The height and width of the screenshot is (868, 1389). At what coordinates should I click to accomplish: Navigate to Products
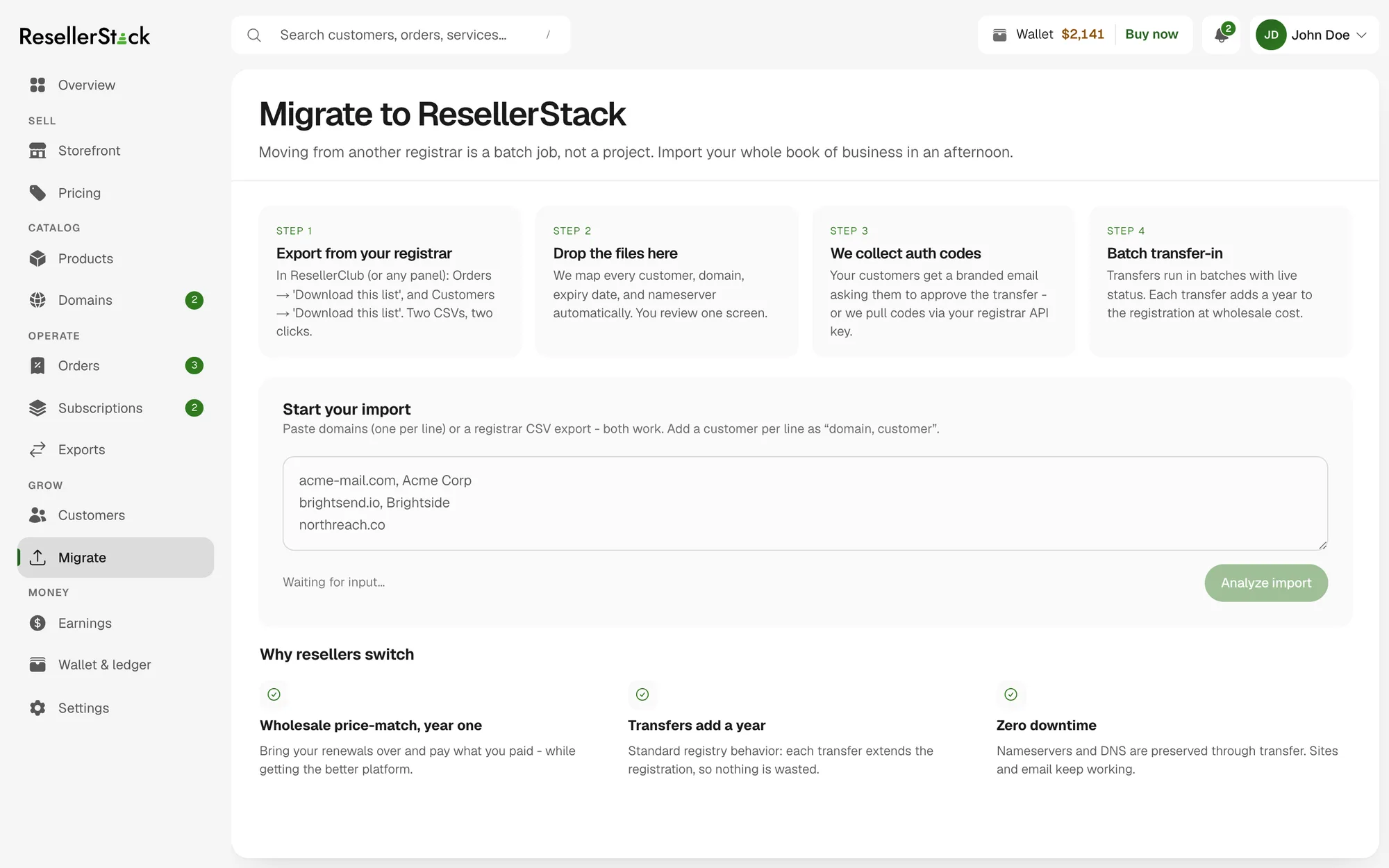point(115,258)
